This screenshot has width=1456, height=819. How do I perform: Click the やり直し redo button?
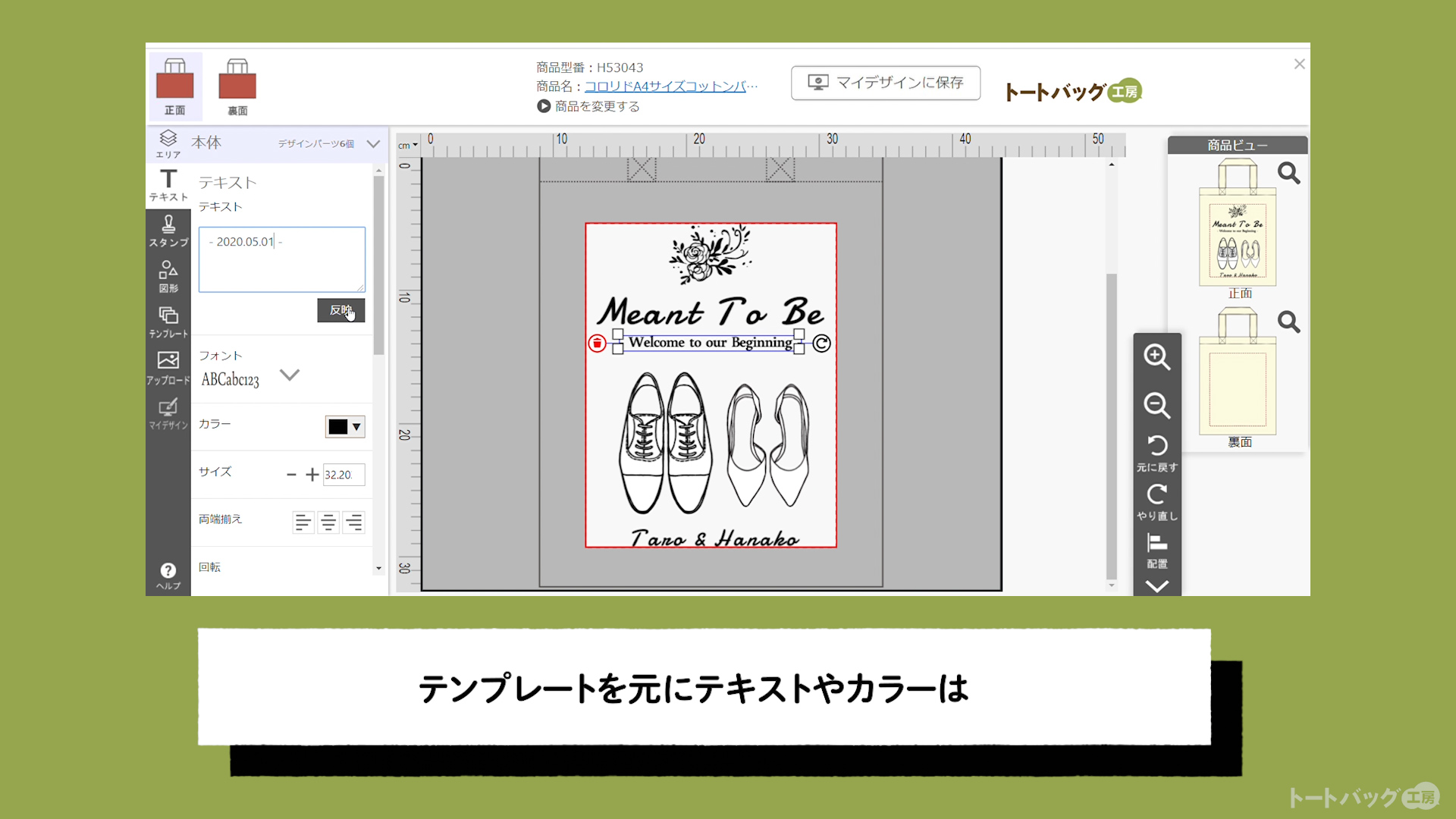pos(1157,502)
